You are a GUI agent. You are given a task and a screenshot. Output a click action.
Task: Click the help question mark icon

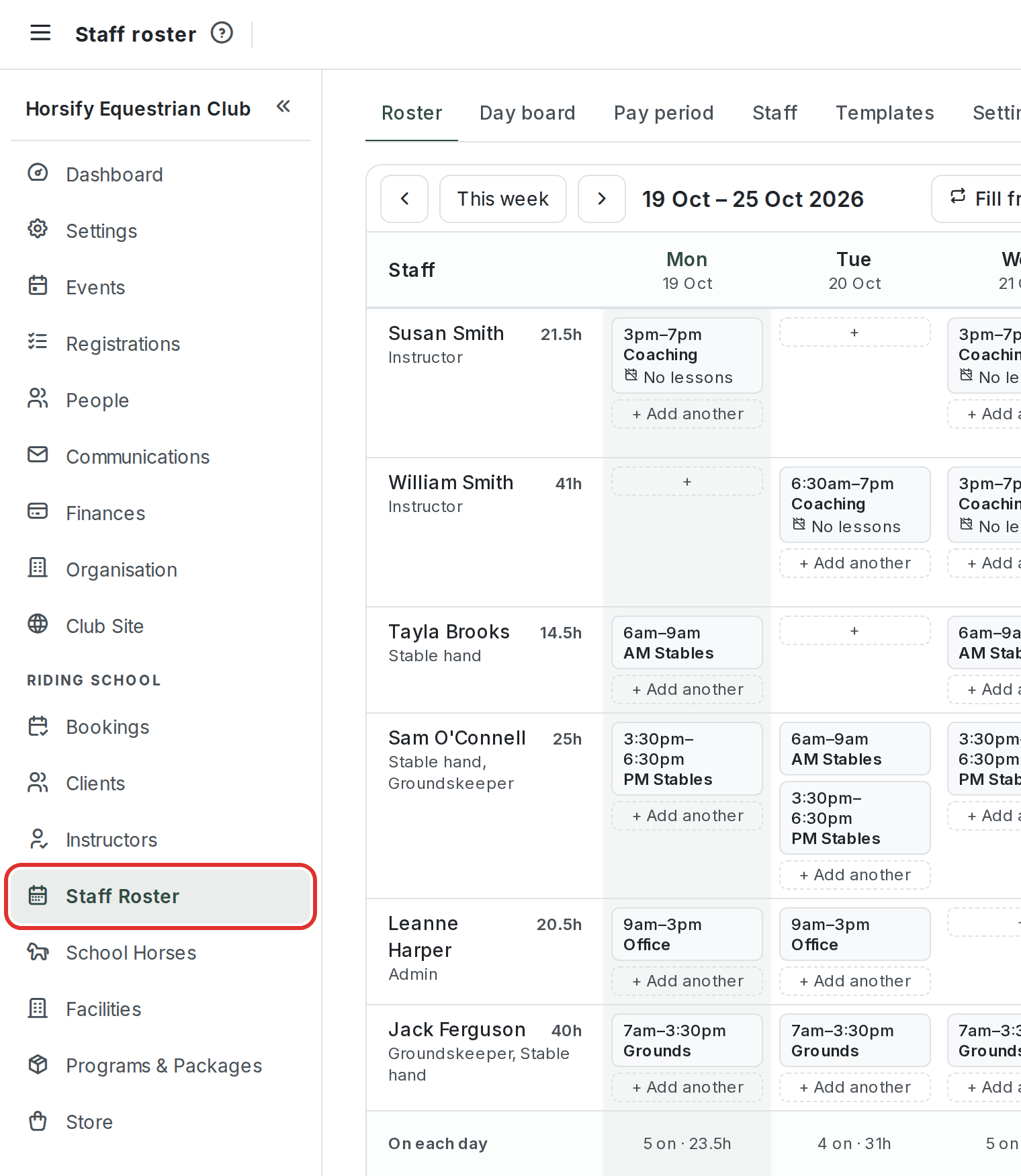pyautogui.click(x=222, y=32)
